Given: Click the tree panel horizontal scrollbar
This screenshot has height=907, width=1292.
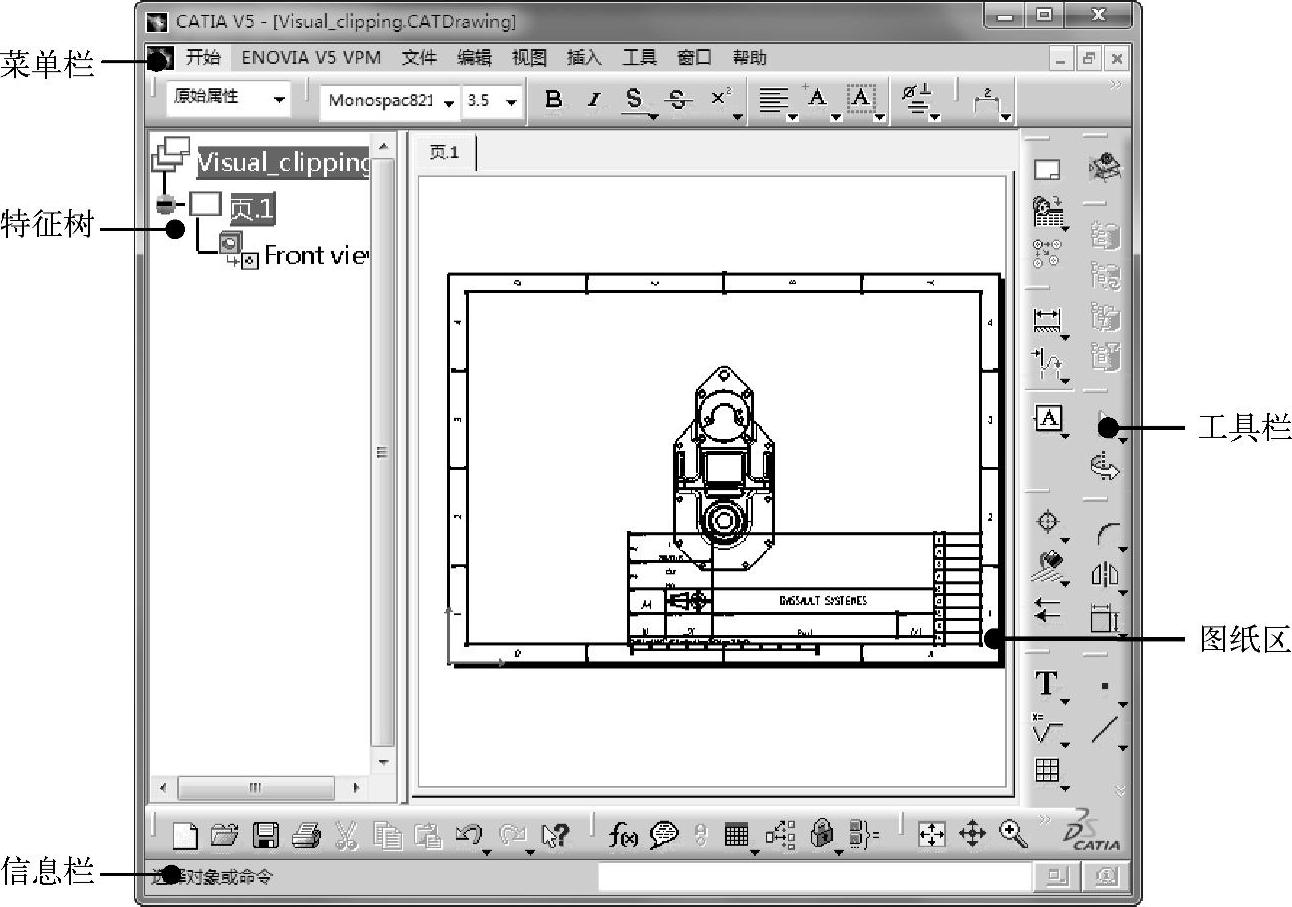Looking at the screenshot, I should [255, 788].
